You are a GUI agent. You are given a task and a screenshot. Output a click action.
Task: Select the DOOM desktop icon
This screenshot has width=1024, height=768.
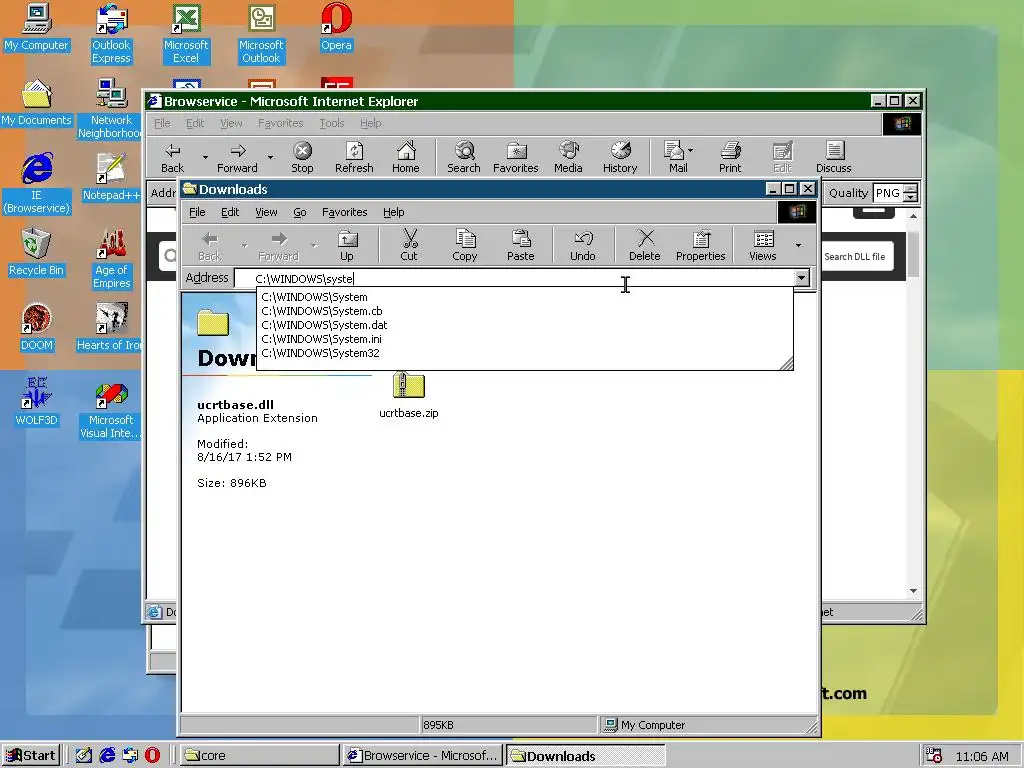pos(37,327)
